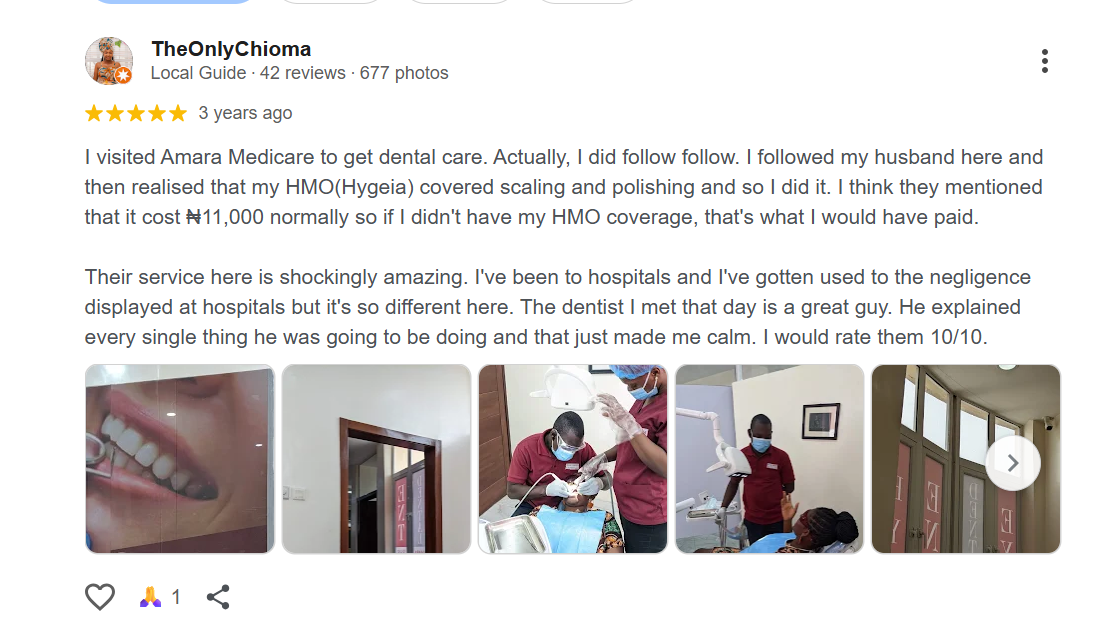Open photo of dentist standing beside patient

click(769, 458)
